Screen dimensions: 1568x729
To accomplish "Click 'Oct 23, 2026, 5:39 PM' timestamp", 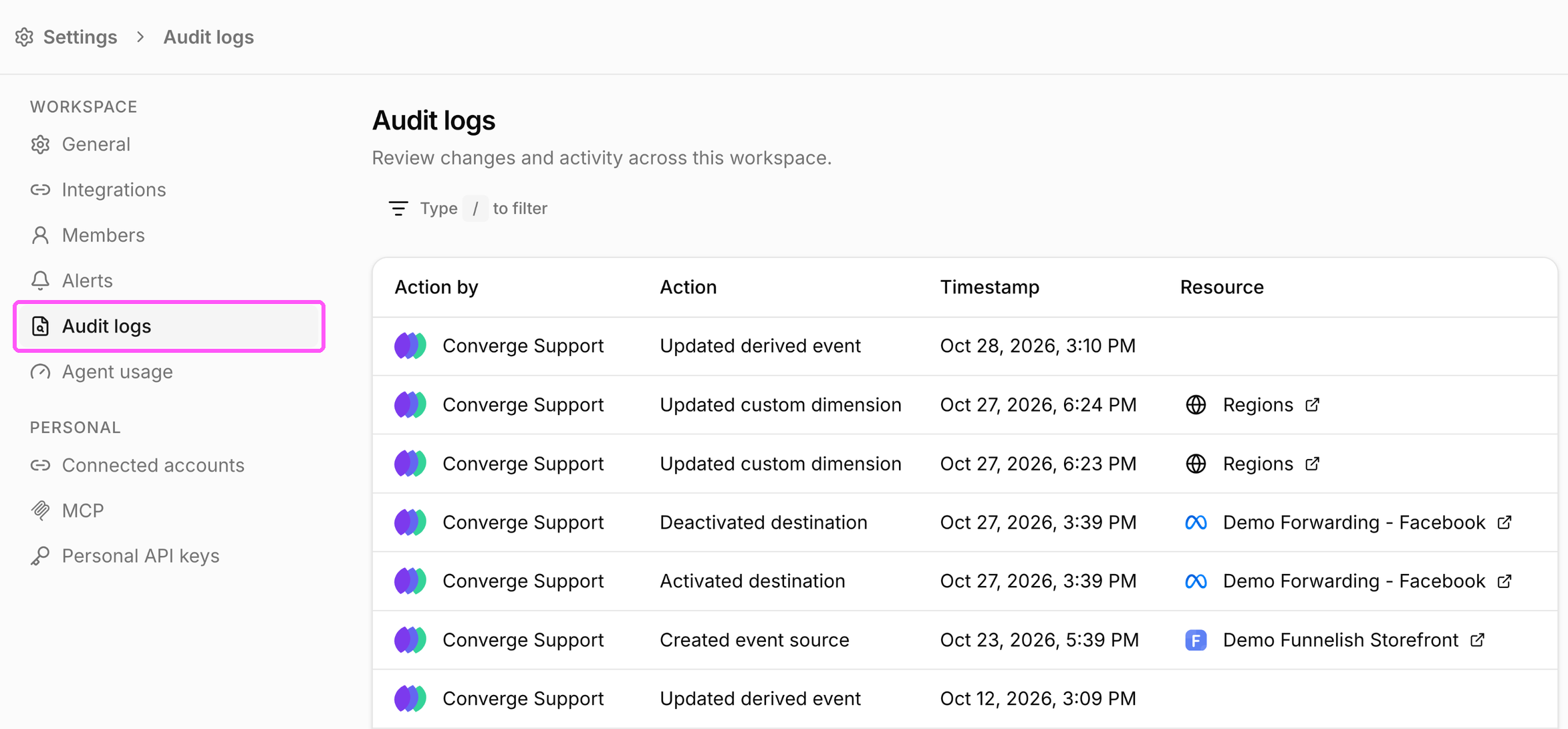I will 1039,640.
